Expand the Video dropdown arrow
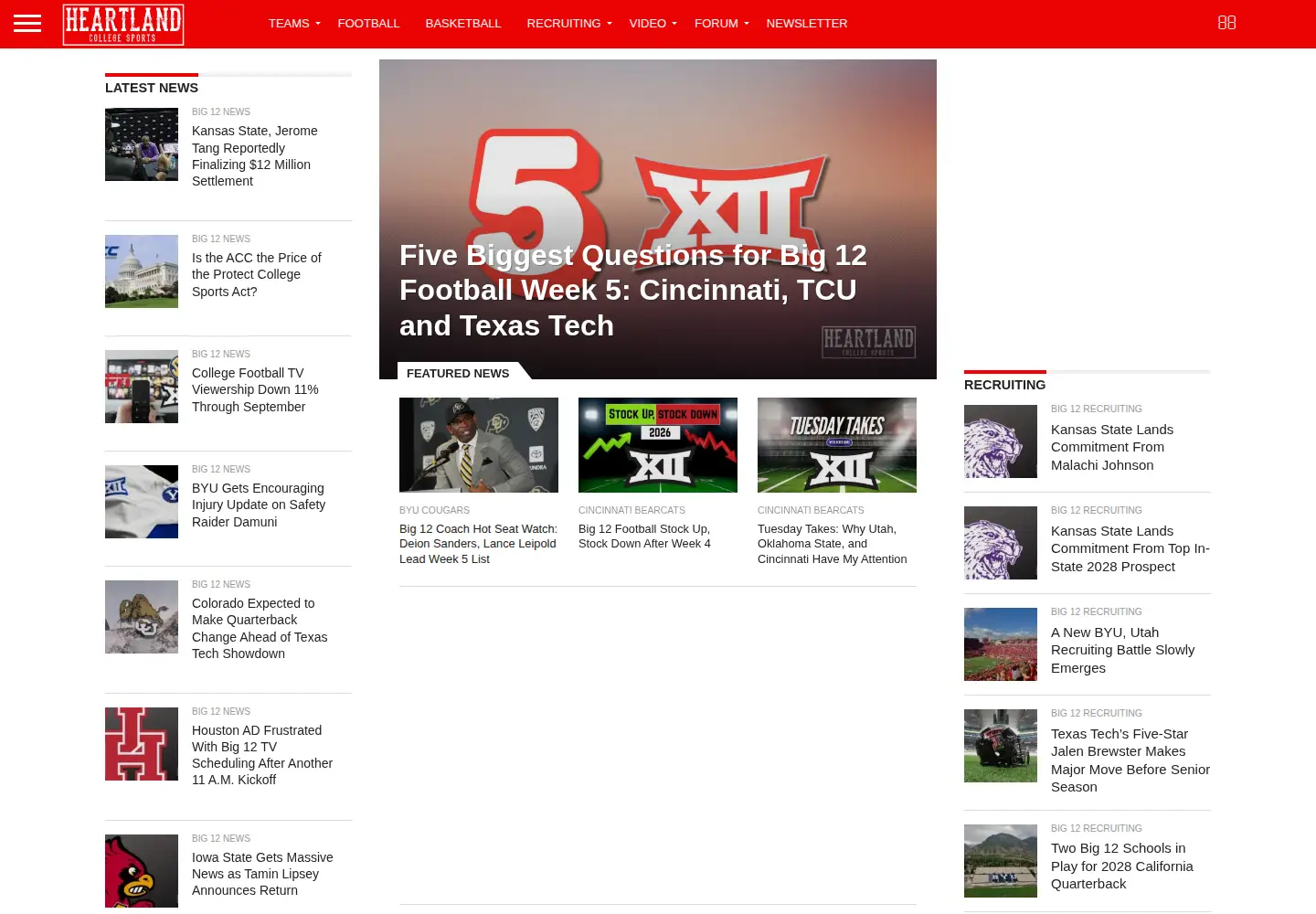This screenshot has height=914, width=1316. tap(674, 24)
